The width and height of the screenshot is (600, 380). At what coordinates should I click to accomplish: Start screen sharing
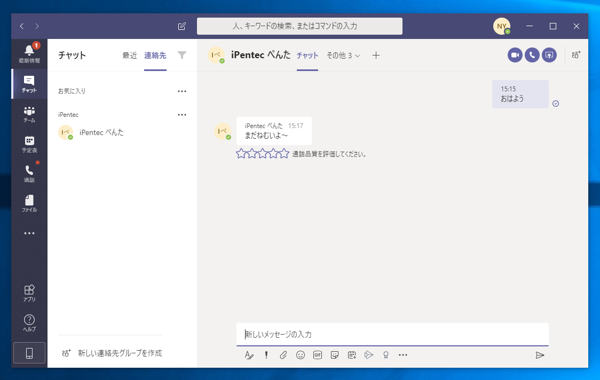click(549, 55)
